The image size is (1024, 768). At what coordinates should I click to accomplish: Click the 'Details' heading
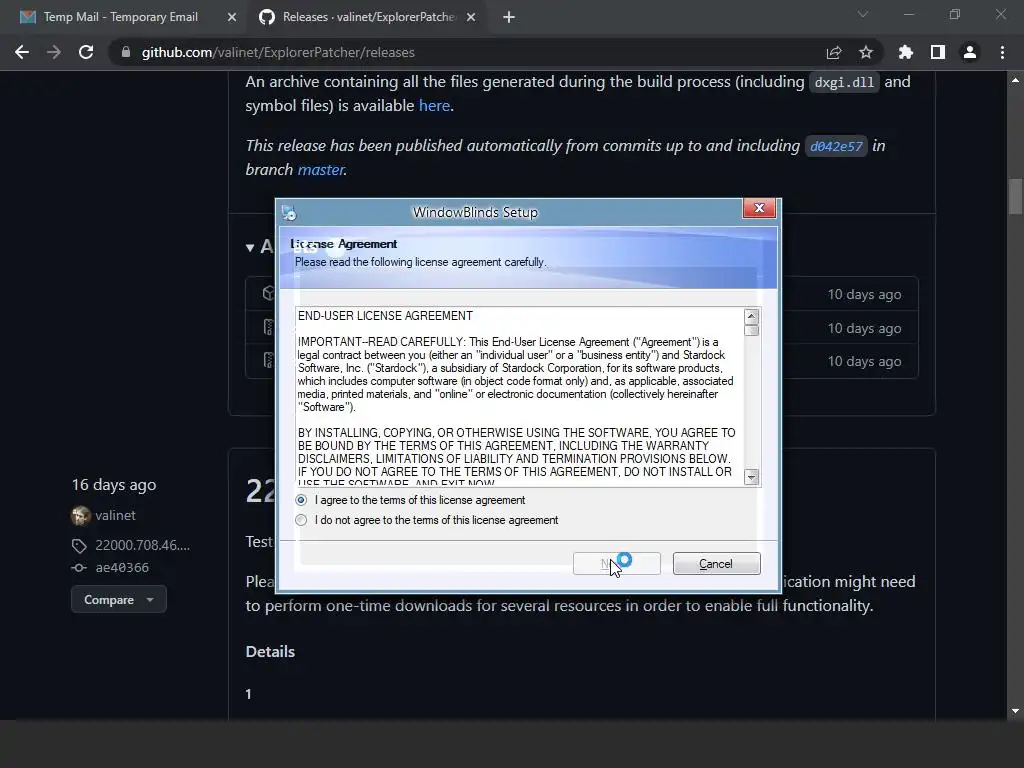270,652
